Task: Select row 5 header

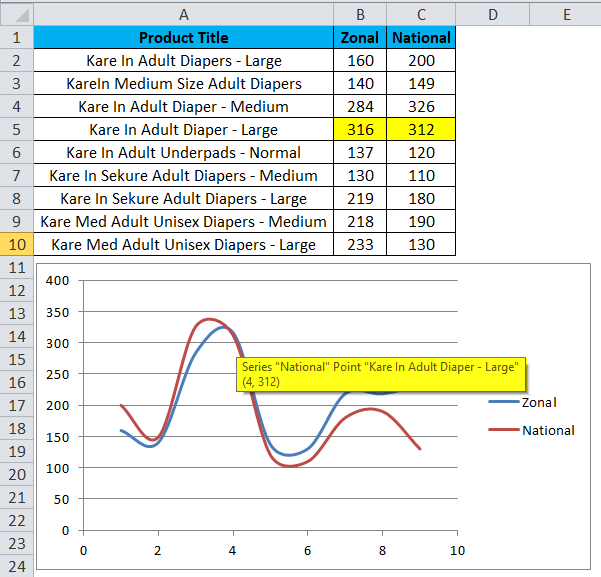Action: click(17, 130)
